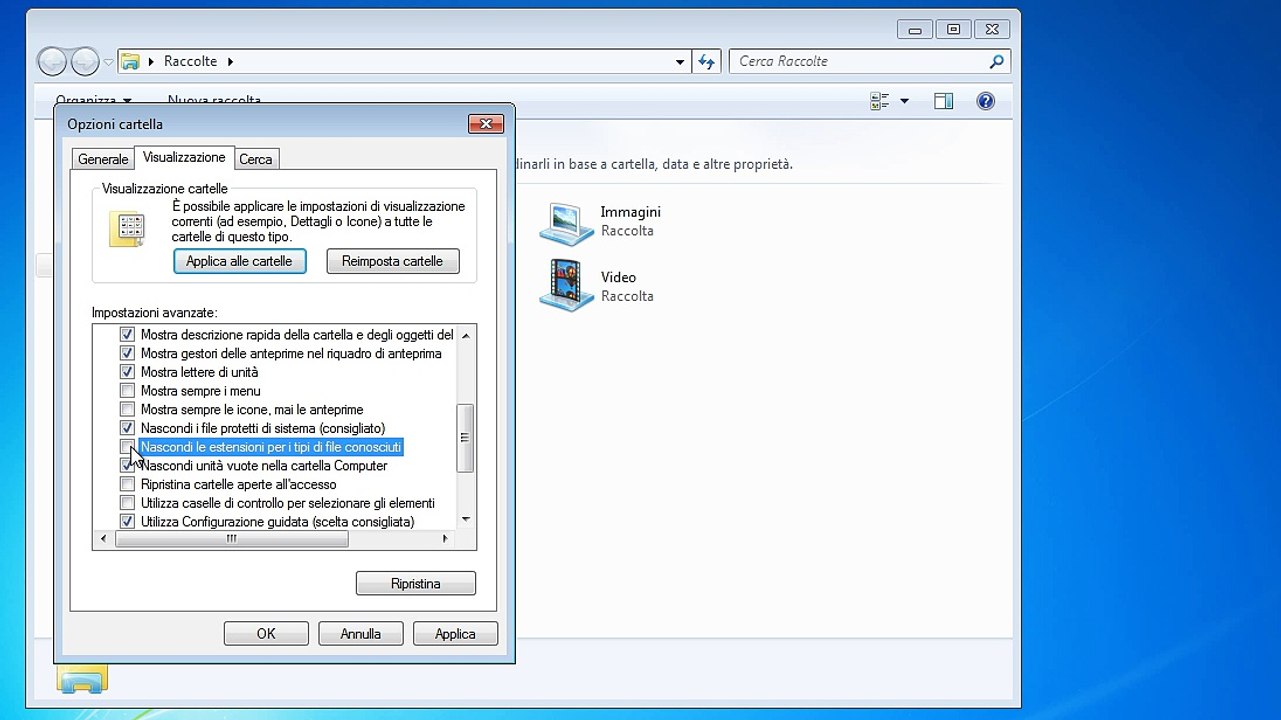This screenshot has width=1281, height=720.
Task: Check Nascondi le estensioni per i tipi conosciuti
Action: coord(127,446)
